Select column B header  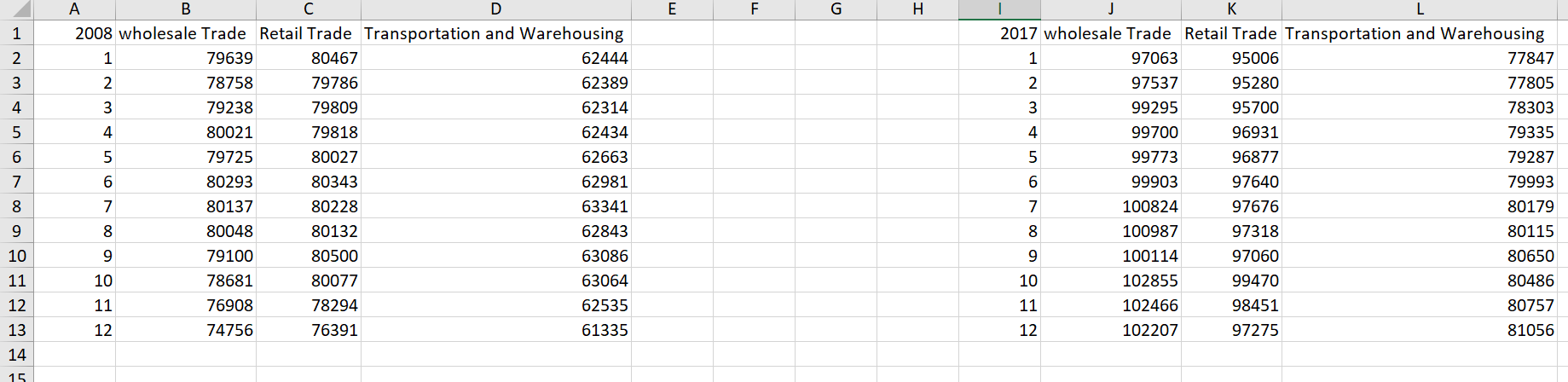tap(186, 9)
